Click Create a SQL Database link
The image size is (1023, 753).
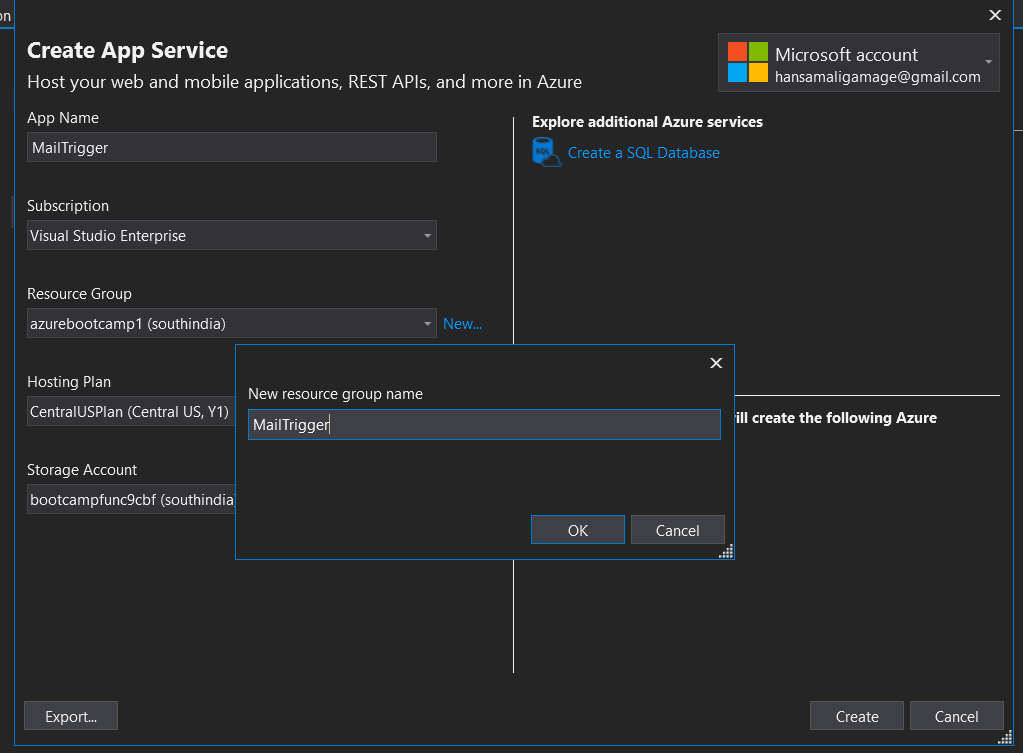tap(643, 153)
